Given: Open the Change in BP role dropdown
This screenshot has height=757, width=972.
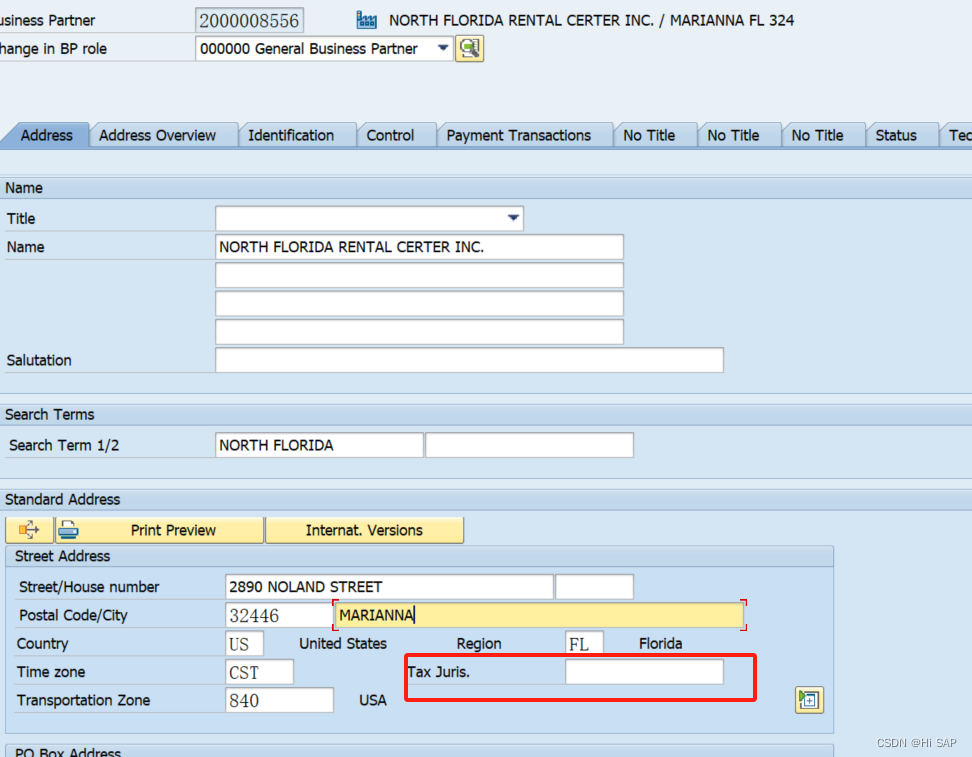Looking at the screenshot, I should (x=443, y=48).
